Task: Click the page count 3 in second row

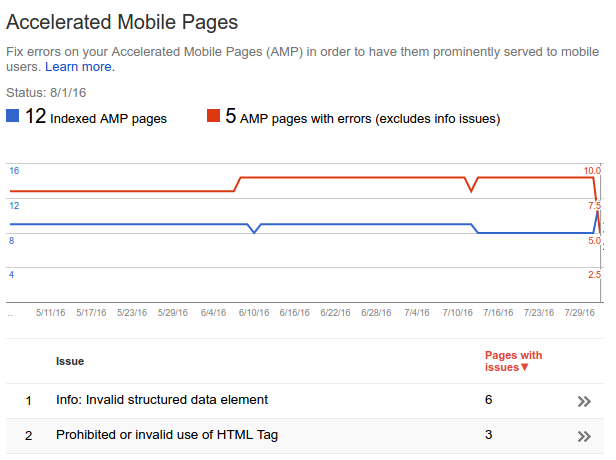Action: 488,435
